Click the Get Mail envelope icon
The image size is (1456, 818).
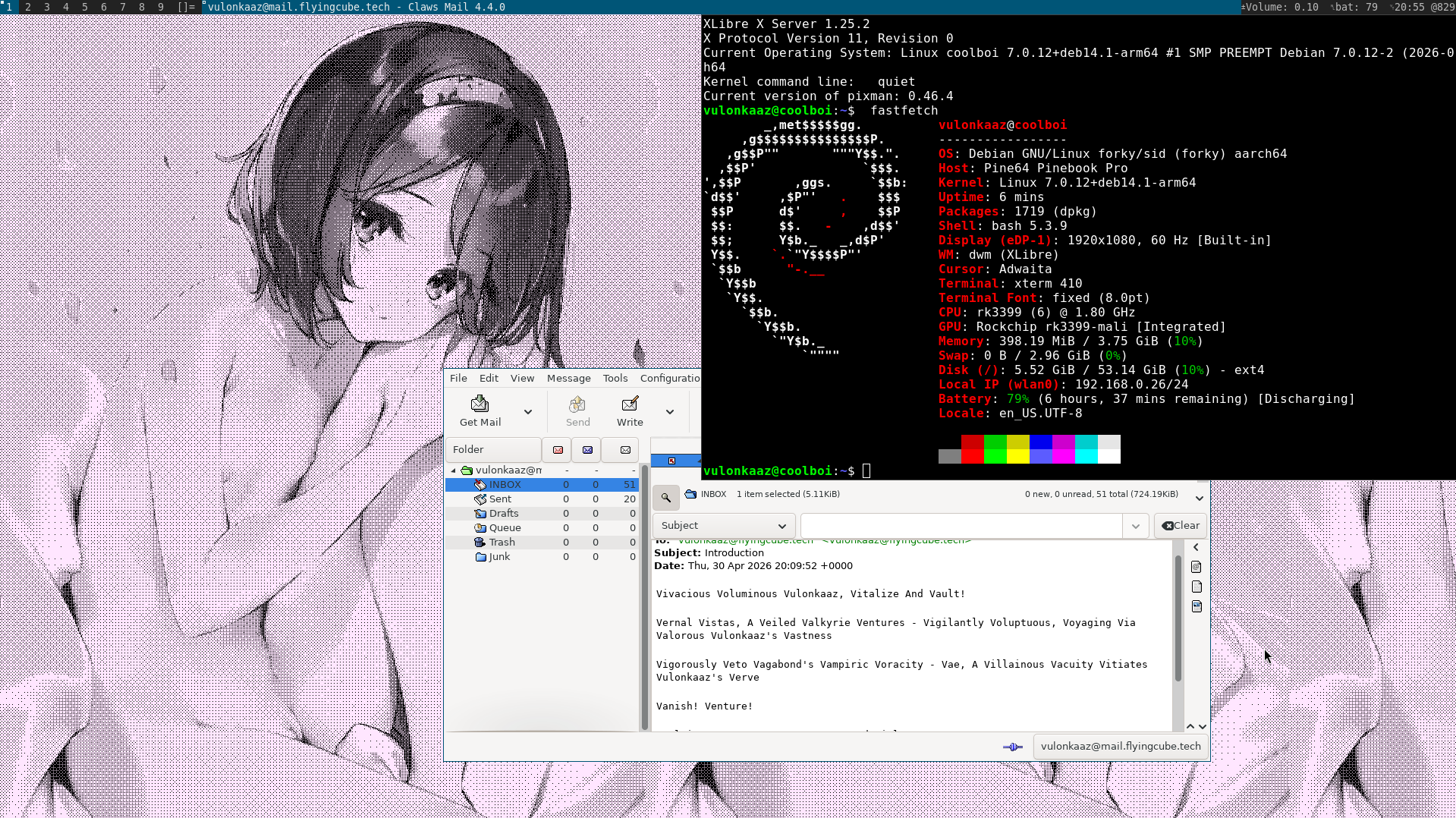480,404
